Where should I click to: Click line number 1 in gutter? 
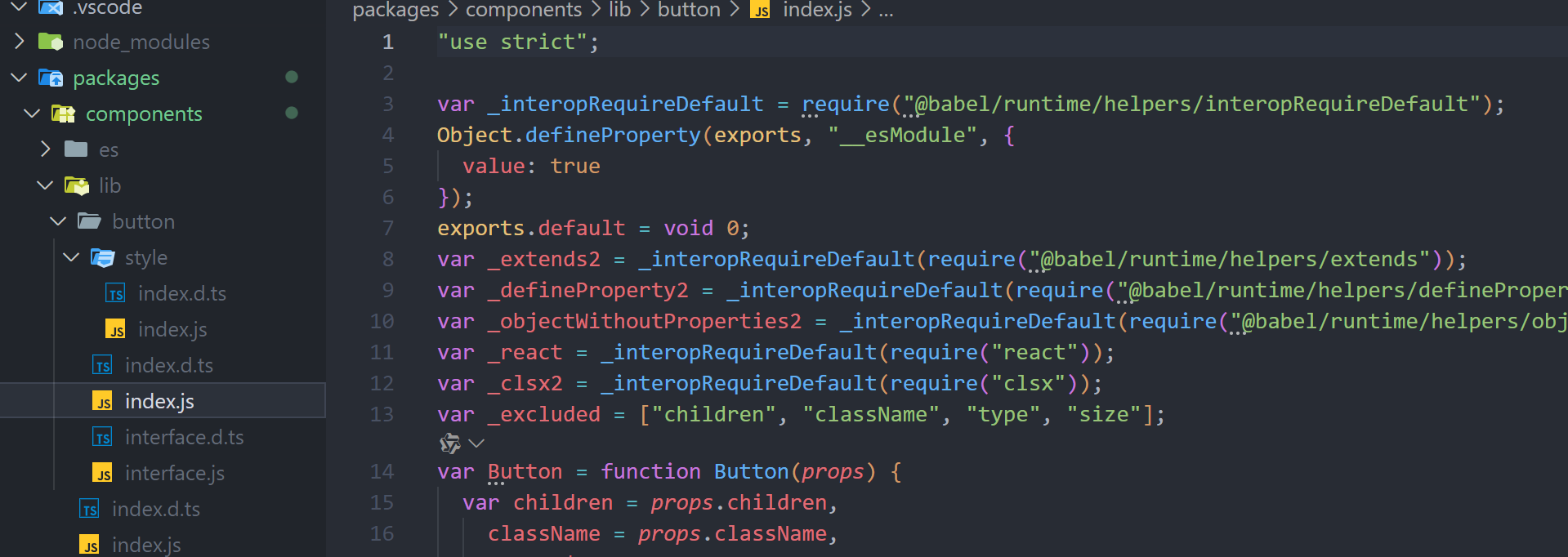click(388, 42)
